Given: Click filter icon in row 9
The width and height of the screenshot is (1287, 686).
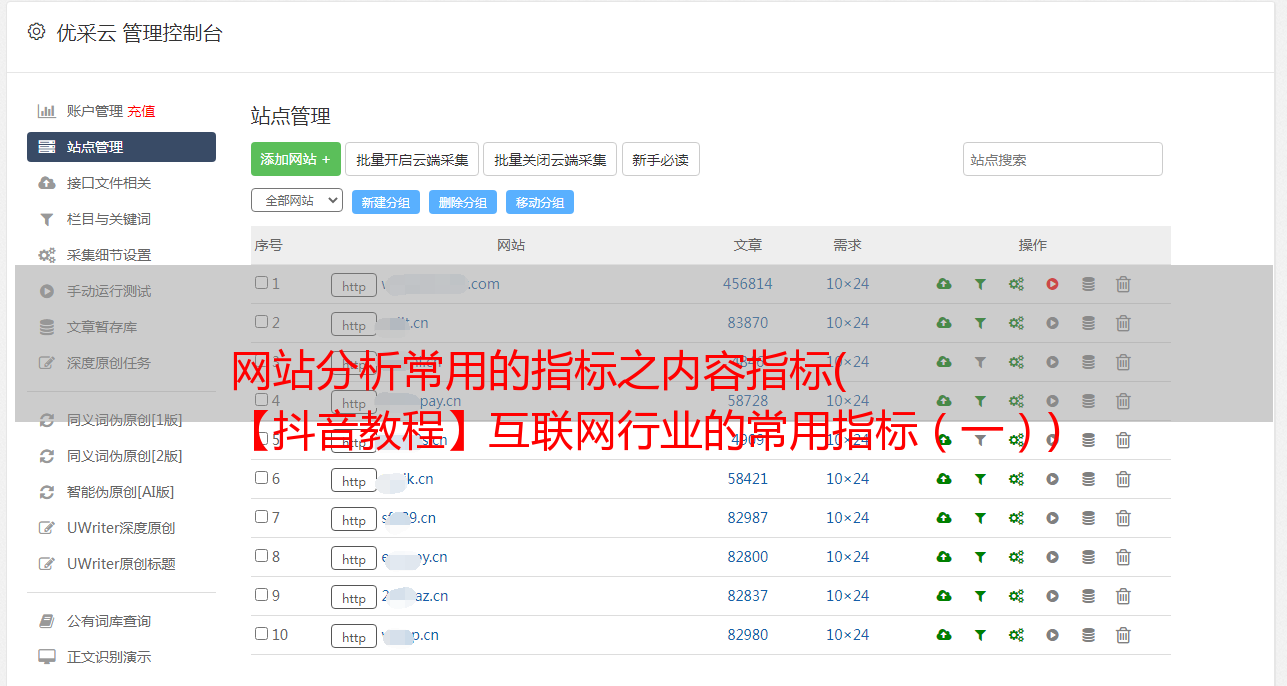Looking at the screenshot, I should point(980,596).
